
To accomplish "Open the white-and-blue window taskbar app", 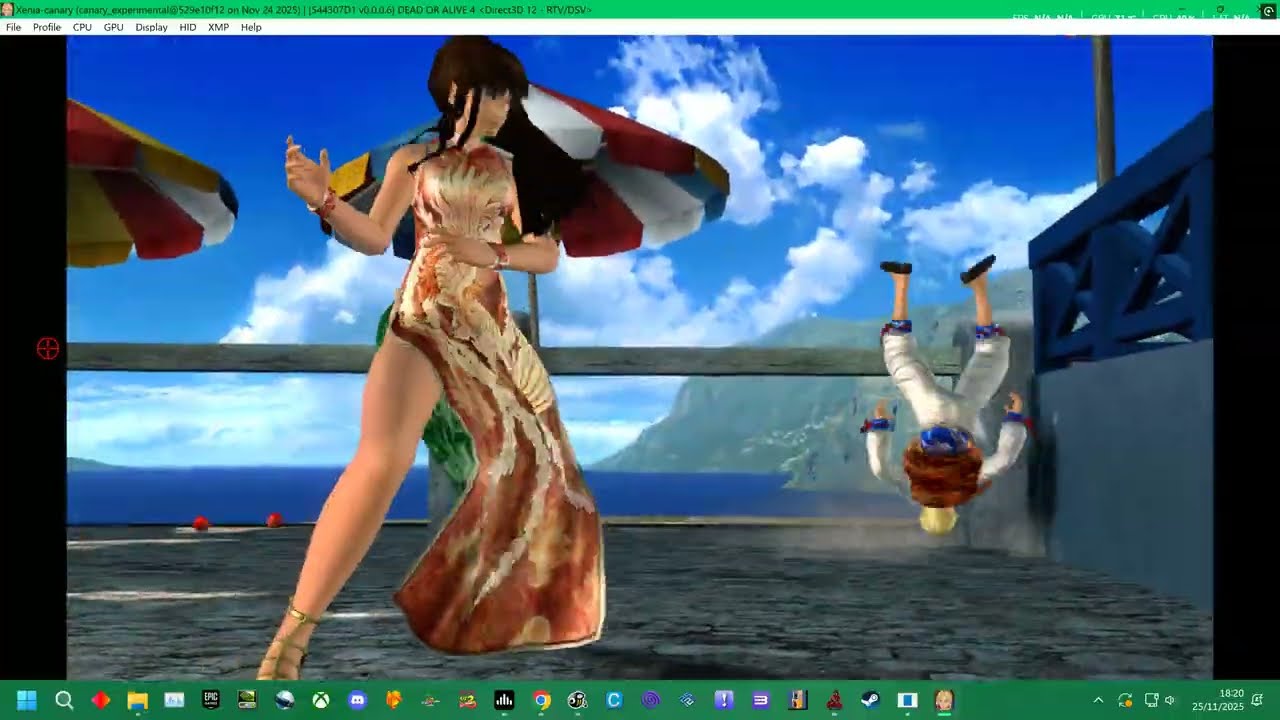I will click(907, 700).
